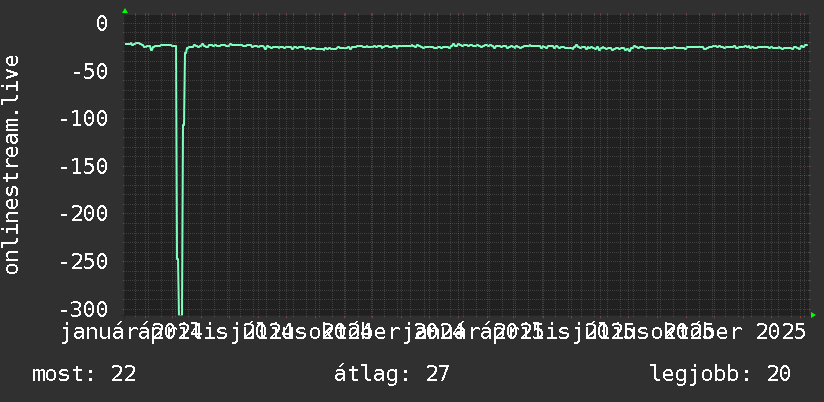The width and height of the screenshot is (824, 402).
Task: Click the -250 y-axis label
Action: click(x=84, y=261)
